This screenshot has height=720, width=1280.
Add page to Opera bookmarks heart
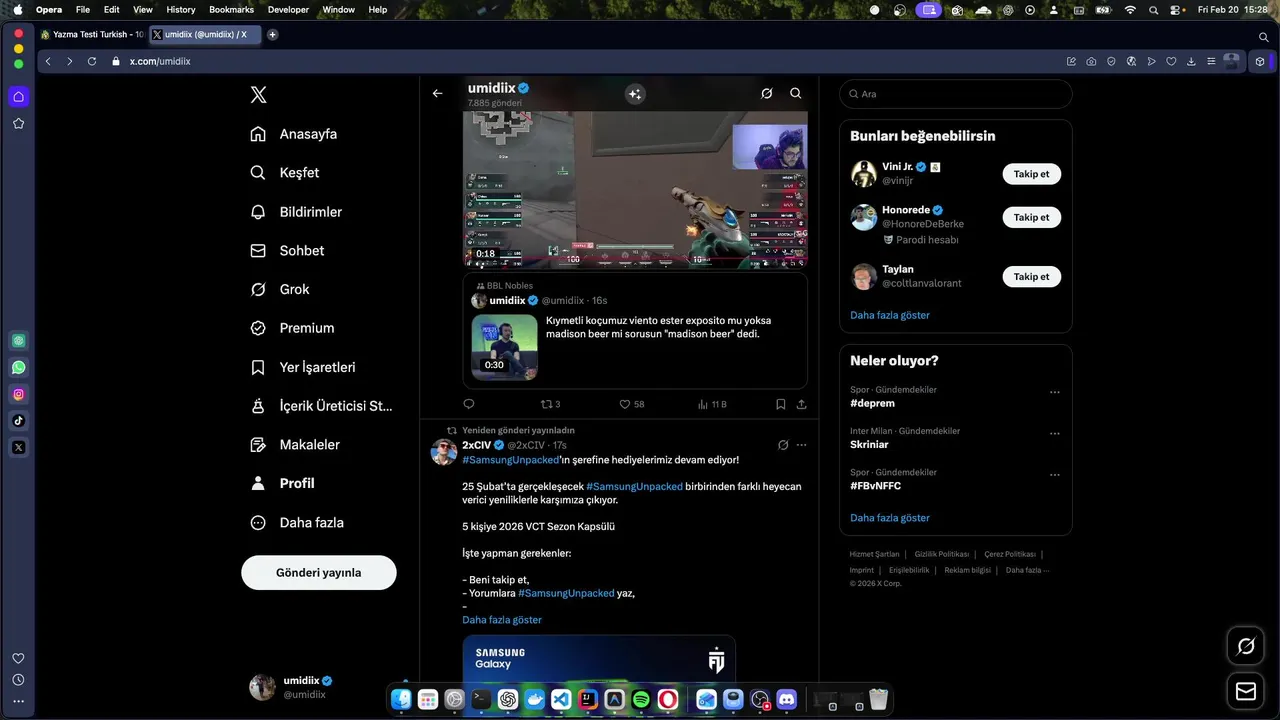1171,61
